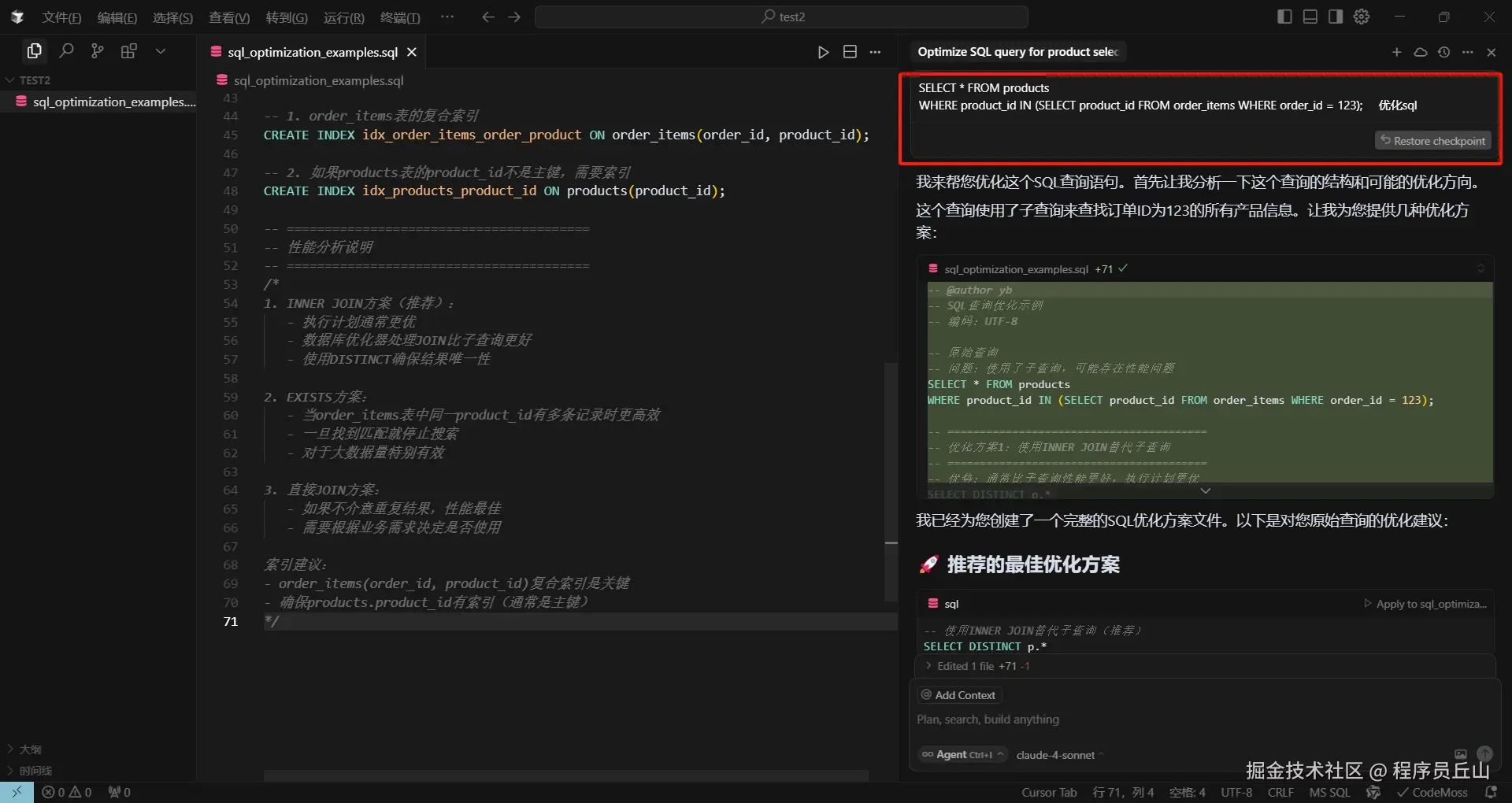
Task: Click 行 71, 列 4 cursor position
Action: tap(1123, 792)
